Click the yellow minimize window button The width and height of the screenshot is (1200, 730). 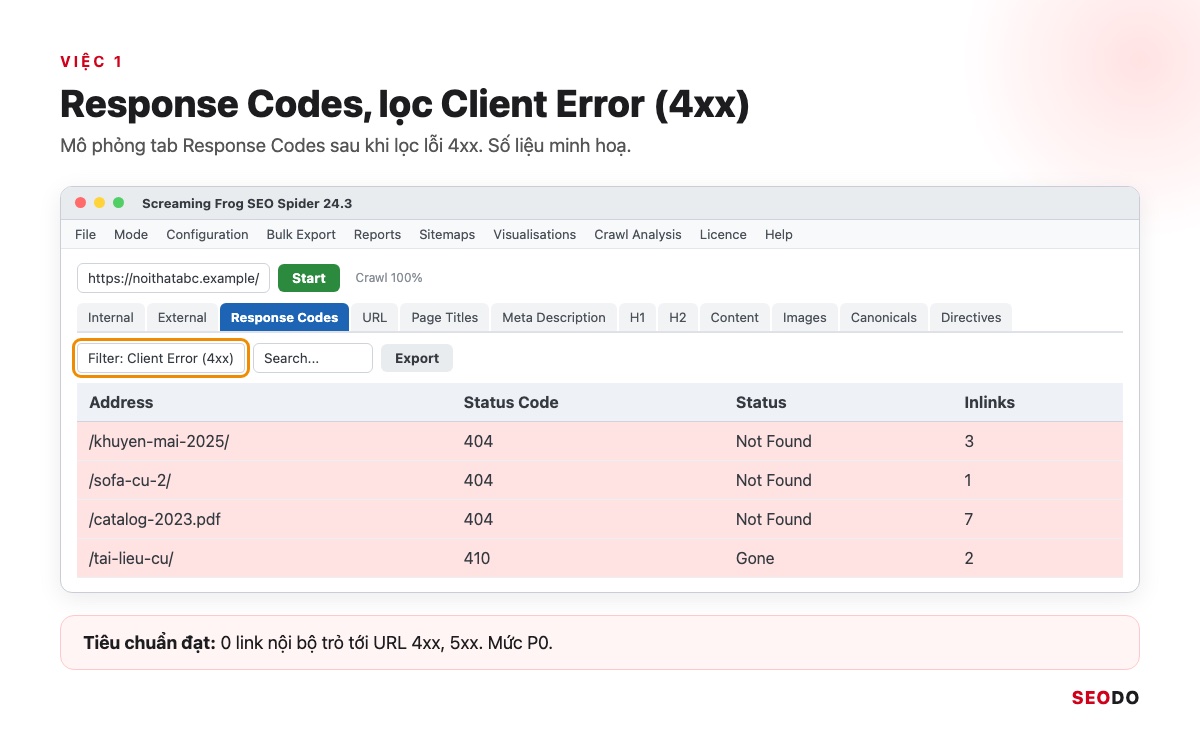pos(100,203)
